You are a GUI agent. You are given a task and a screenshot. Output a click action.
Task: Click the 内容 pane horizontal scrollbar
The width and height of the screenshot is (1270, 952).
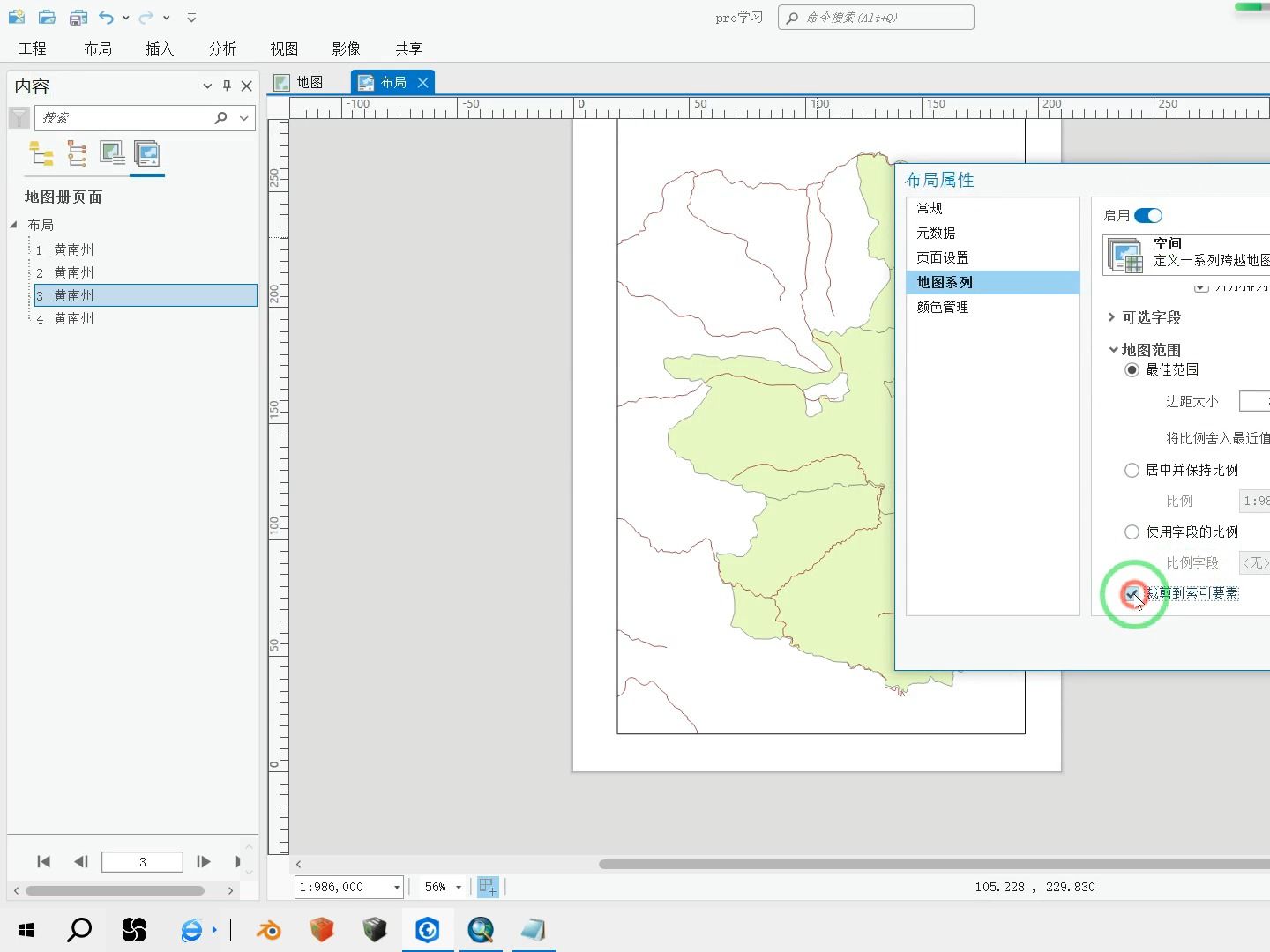(115, 890)
